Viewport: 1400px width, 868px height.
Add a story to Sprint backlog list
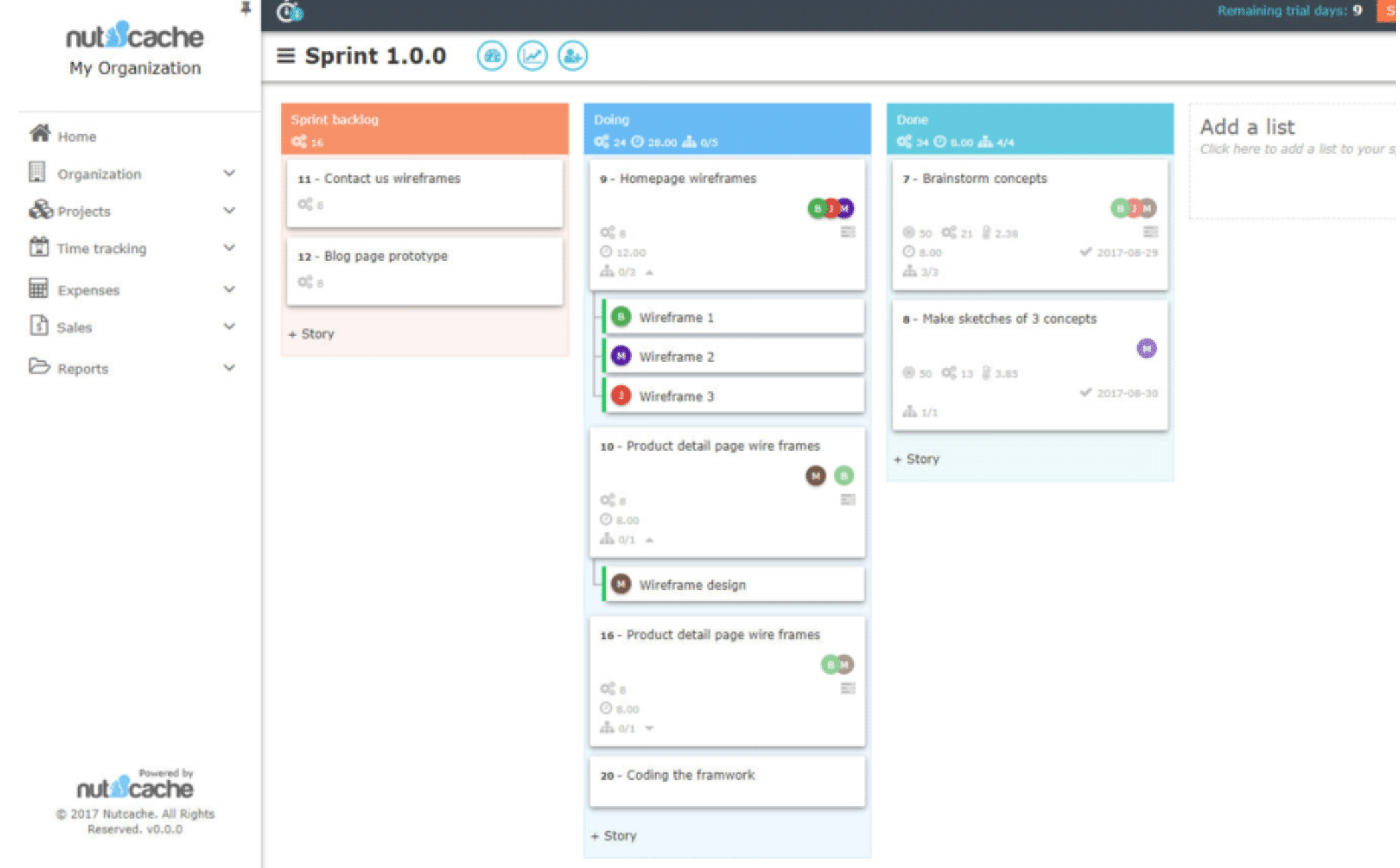312,334
